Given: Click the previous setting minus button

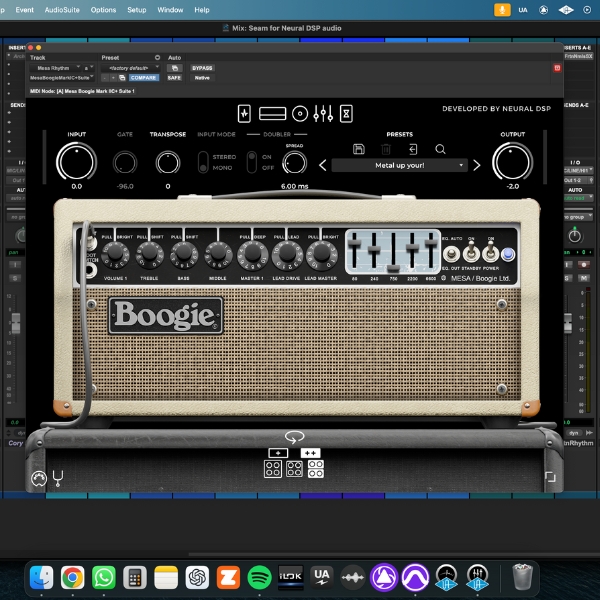Looking at the screenshot, I should 105,78.
